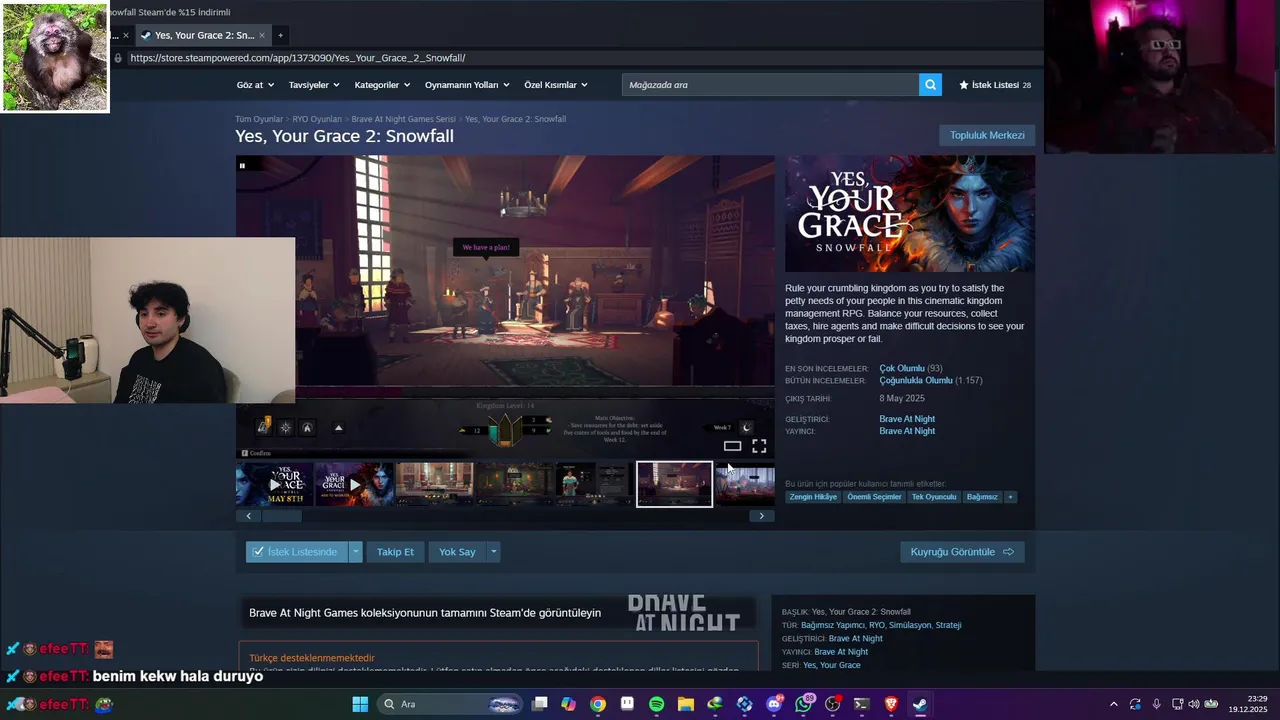1280x720 pixels.
Task: Open the 'Göz at' menu
Action: click(254, 85)
